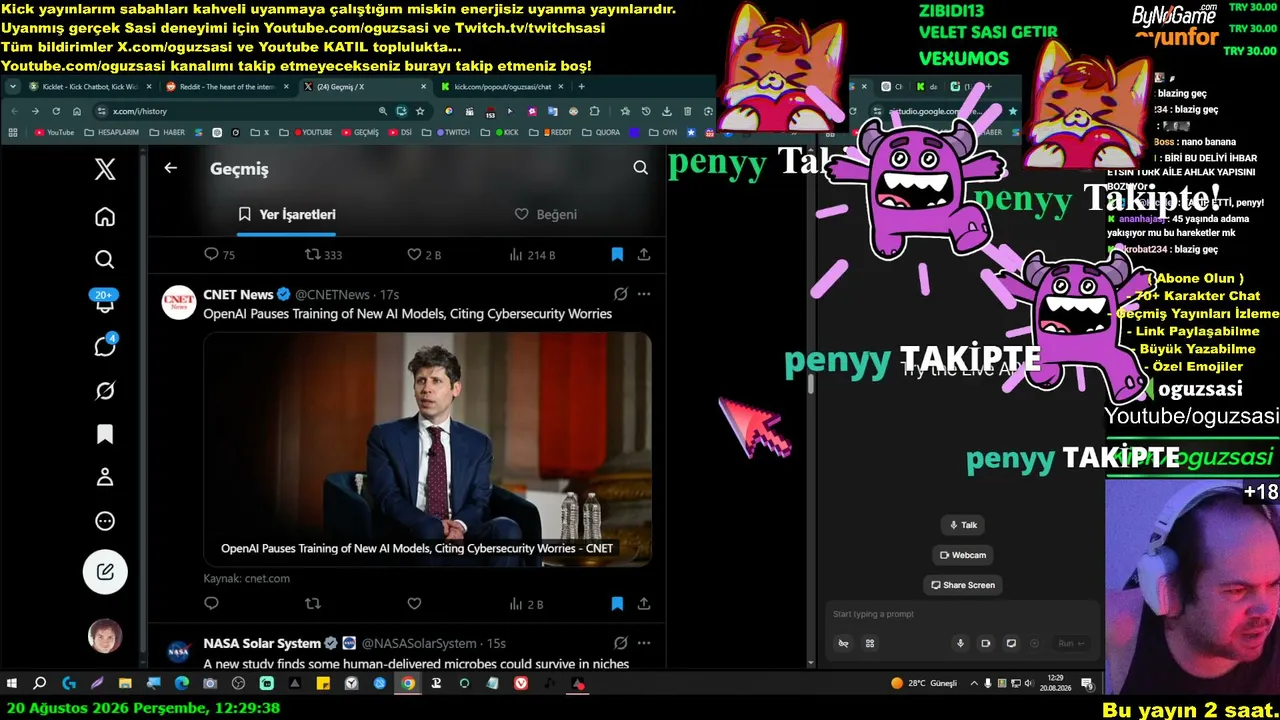Remove the bookmark from CNET News post
1280x720 pixels.
(x=617, y=604)
